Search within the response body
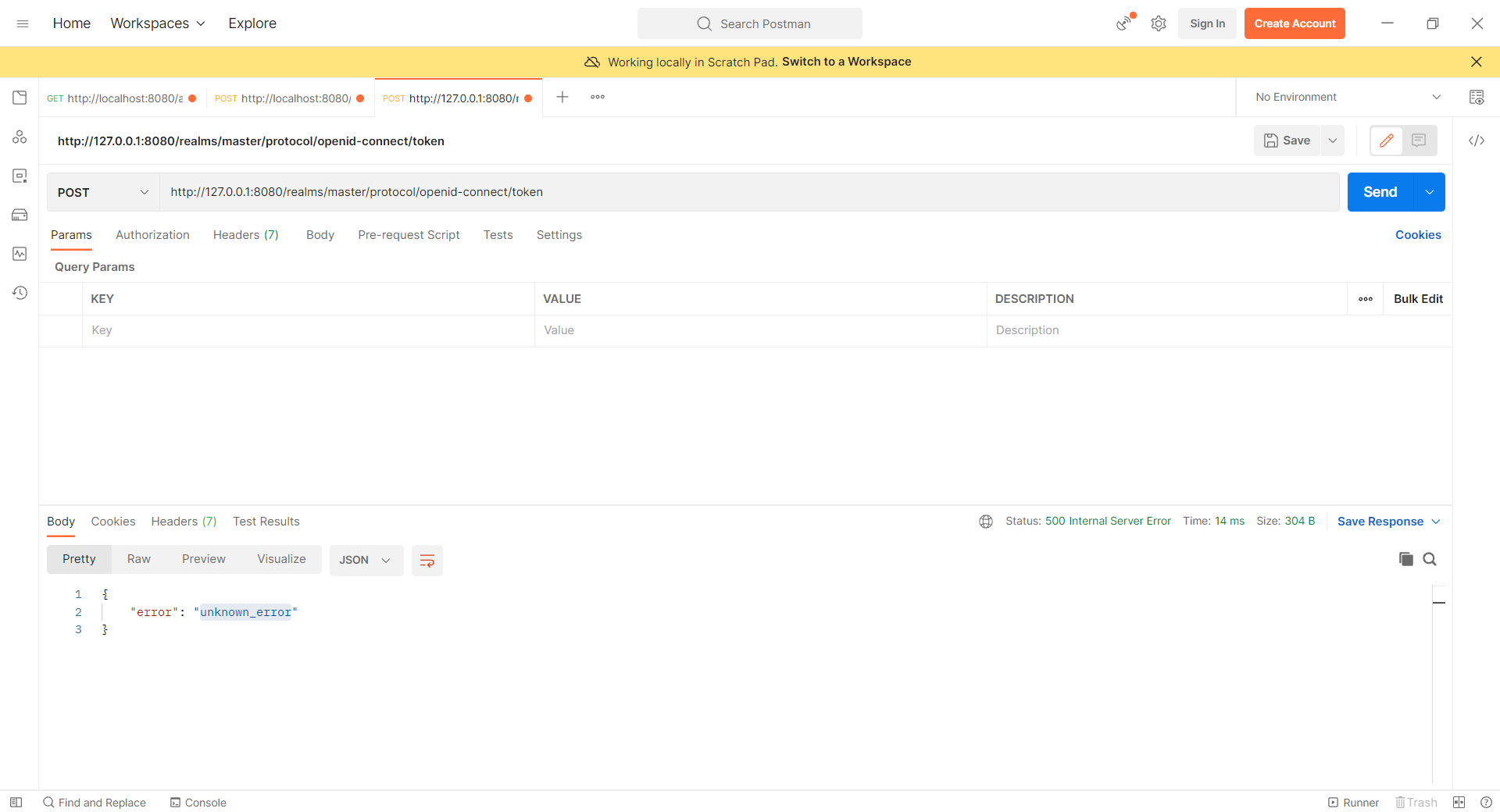The width and height of the screenshot is (1500, 812). (1430, 559)
